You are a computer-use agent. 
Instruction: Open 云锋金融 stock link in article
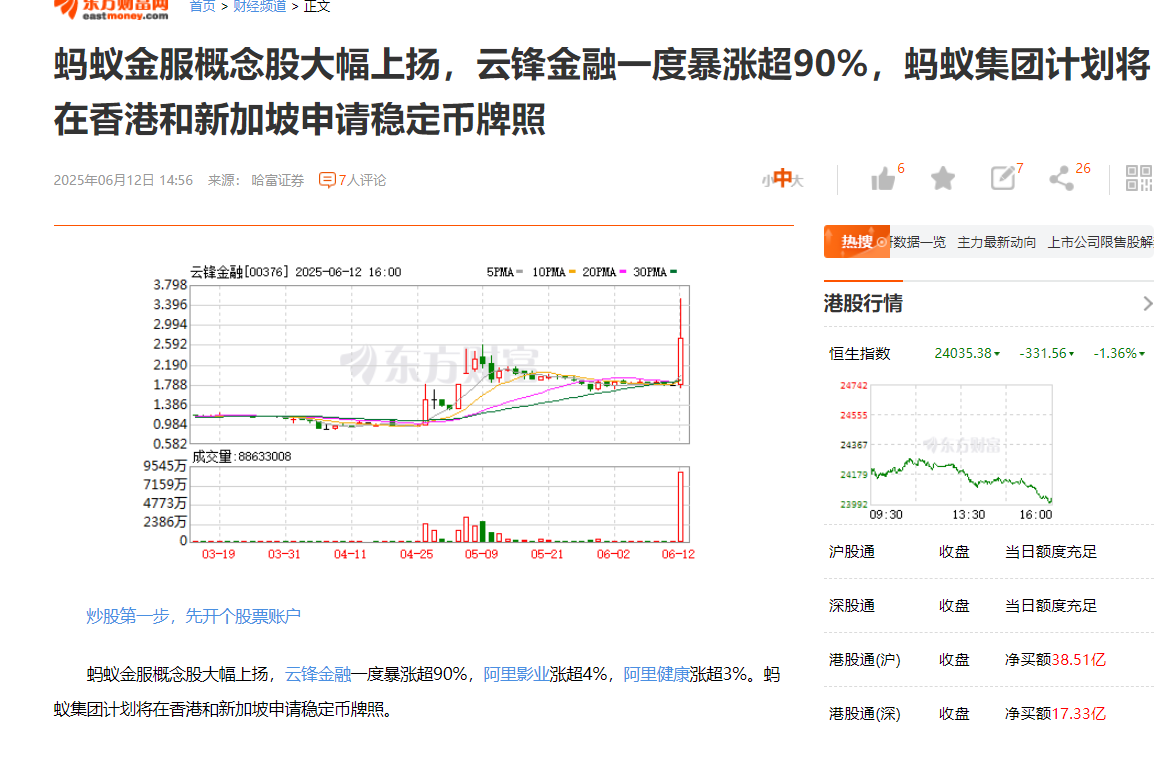(318, 675)
